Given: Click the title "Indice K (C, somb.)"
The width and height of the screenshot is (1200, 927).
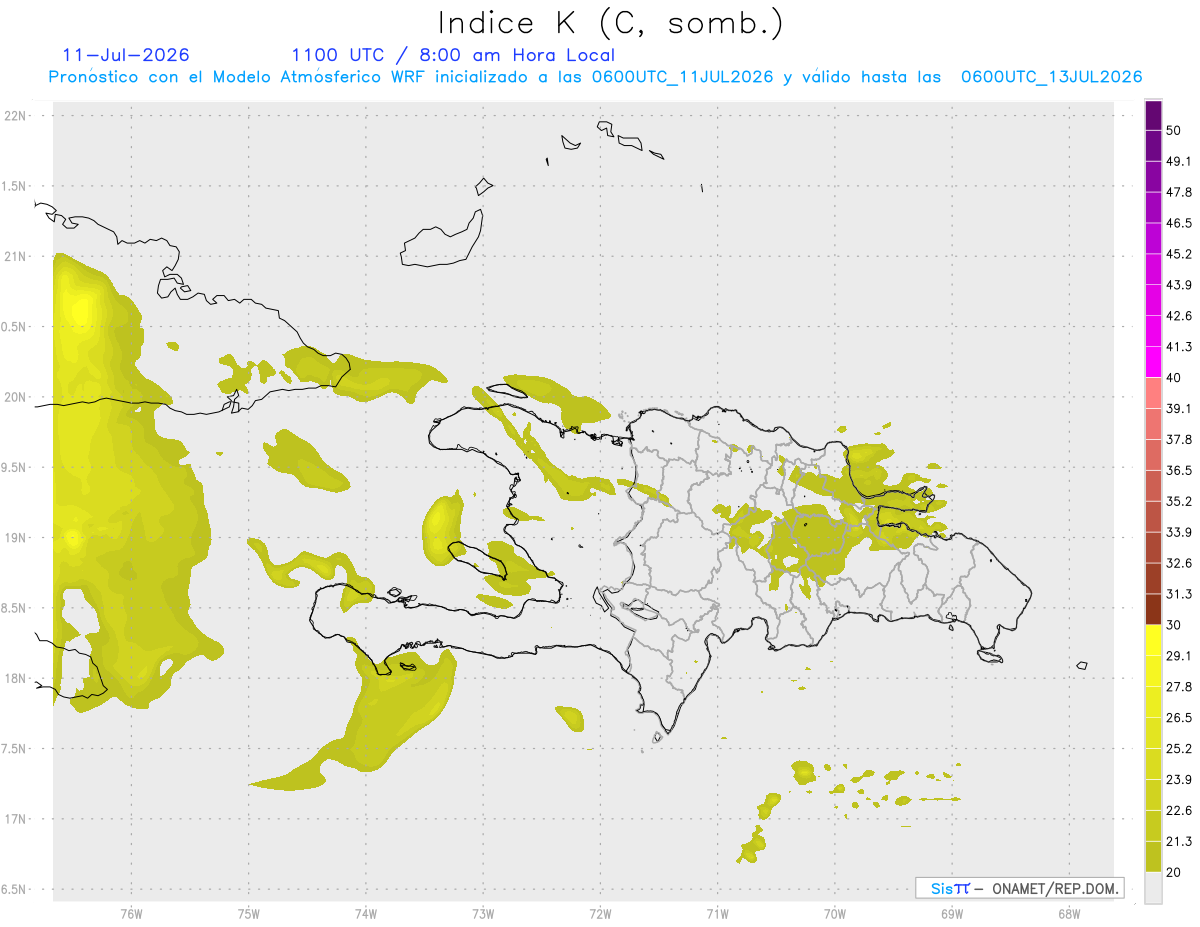Looking at the screenshot, I should point(610,24).
